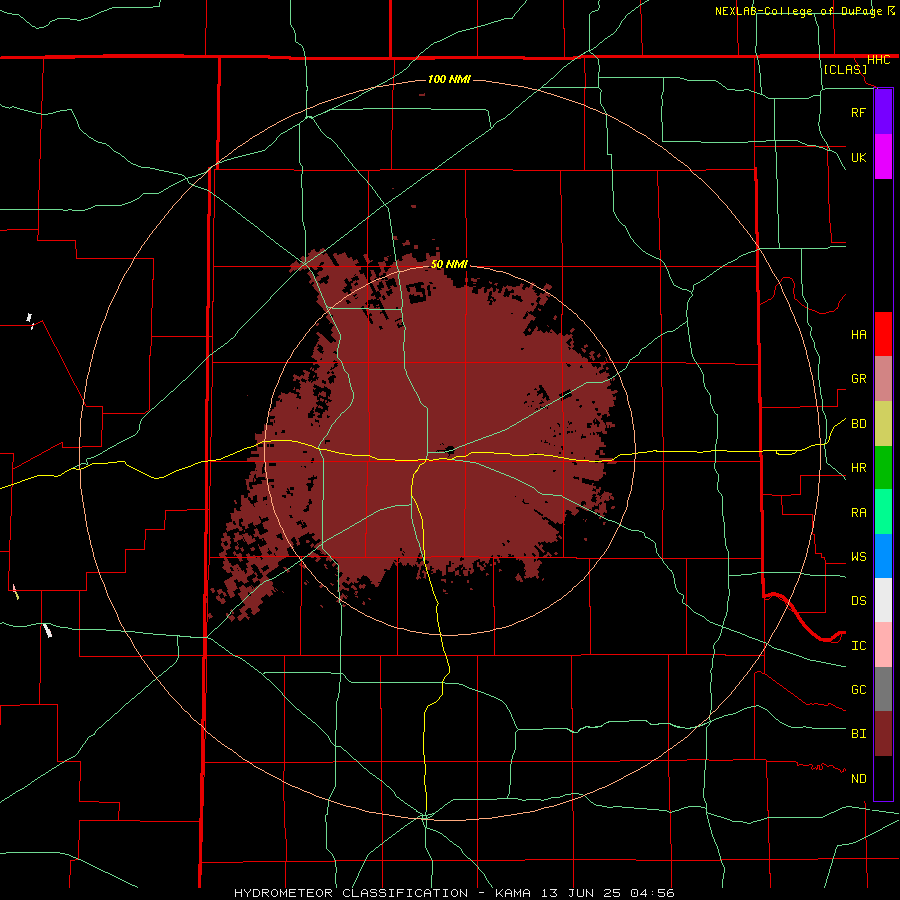The image size is (900, 900).
Task: Click the HR legend label
Action: (x=858, y=467)
